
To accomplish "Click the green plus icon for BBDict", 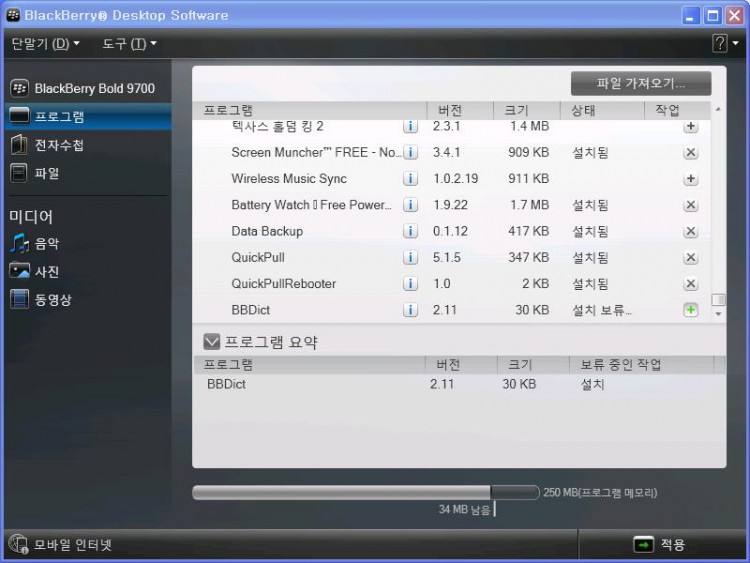I will (690, 310).
